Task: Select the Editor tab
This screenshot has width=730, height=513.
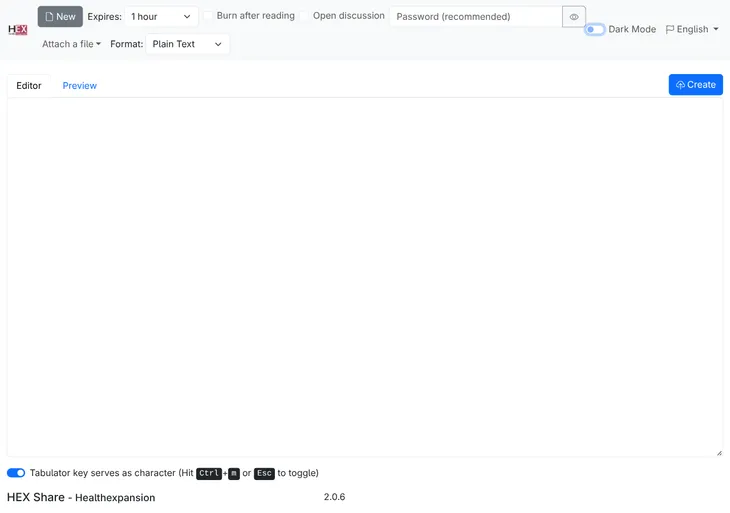Action: pyautogui.click(x=29, y=86)
